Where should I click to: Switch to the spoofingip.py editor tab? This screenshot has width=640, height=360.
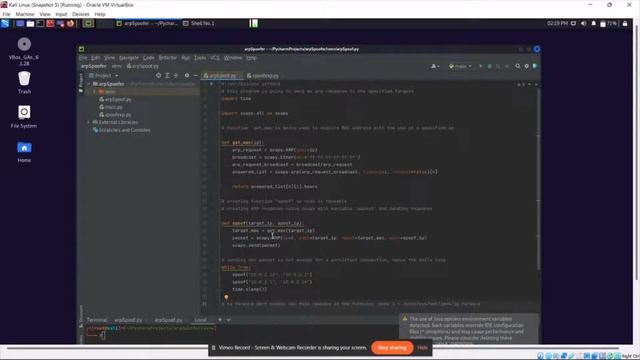[x=263, y=76]
